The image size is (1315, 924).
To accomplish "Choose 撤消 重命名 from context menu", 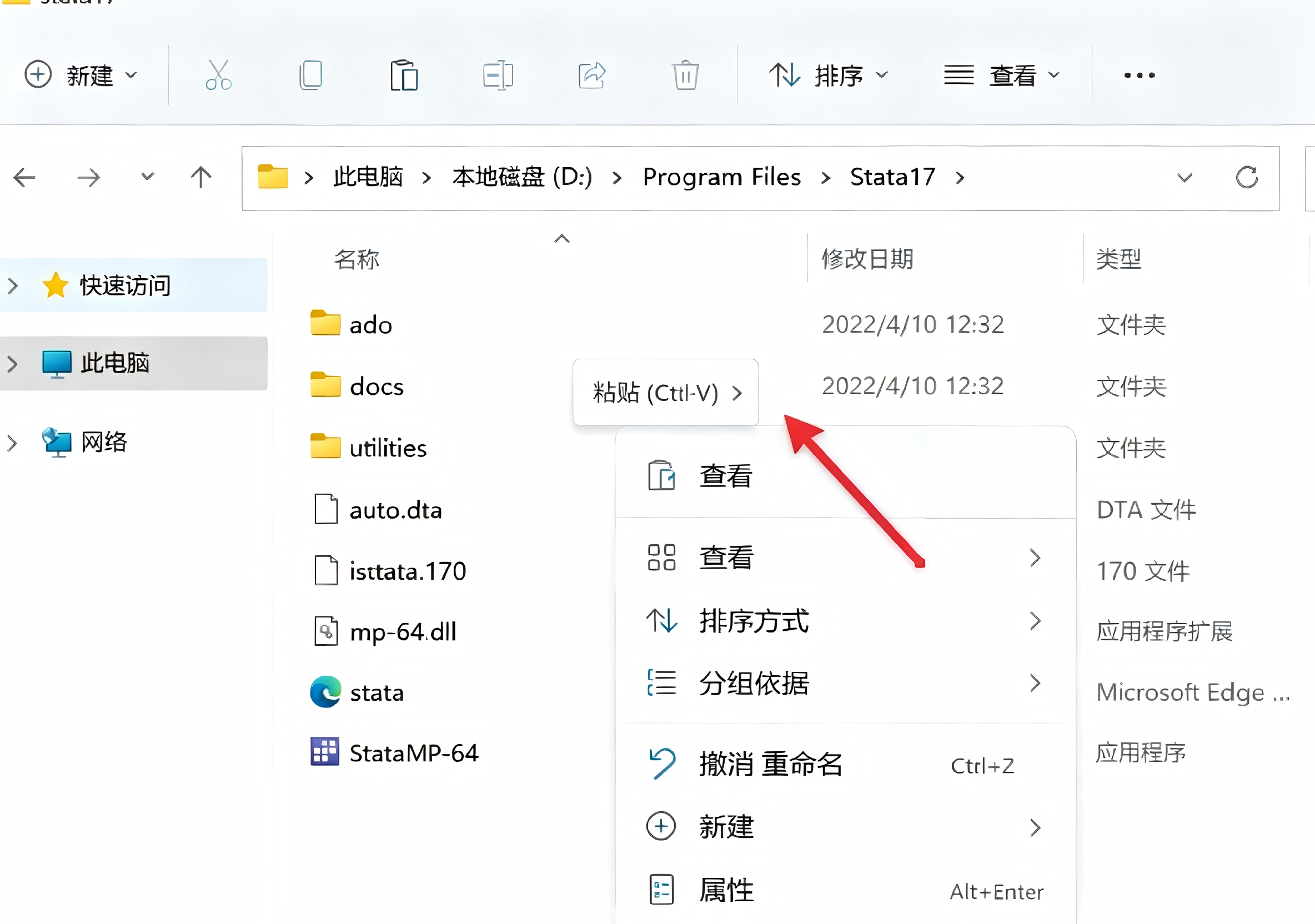I will (845, 764).
